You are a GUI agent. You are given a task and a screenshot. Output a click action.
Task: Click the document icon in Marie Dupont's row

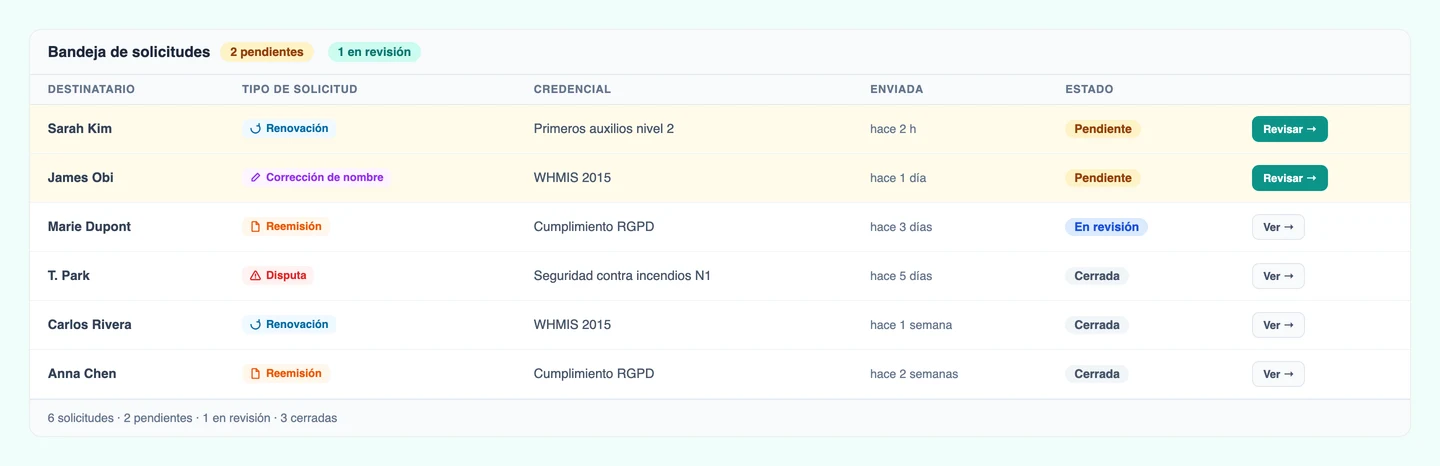click(255, 227)
